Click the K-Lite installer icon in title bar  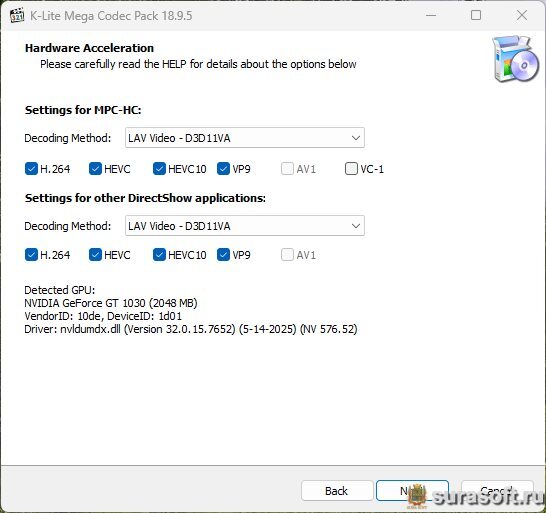[17, 16]
